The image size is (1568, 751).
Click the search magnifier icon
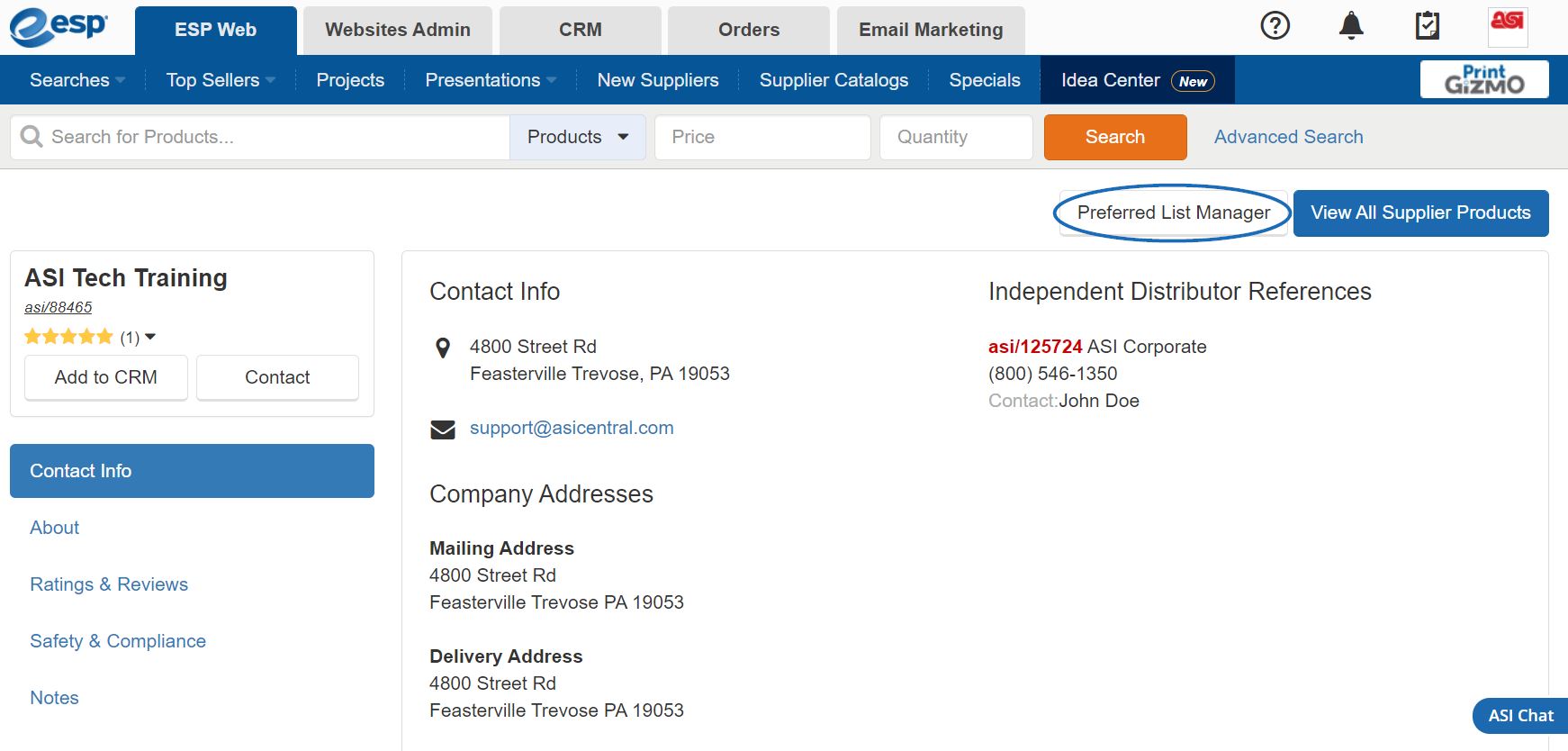32,137
